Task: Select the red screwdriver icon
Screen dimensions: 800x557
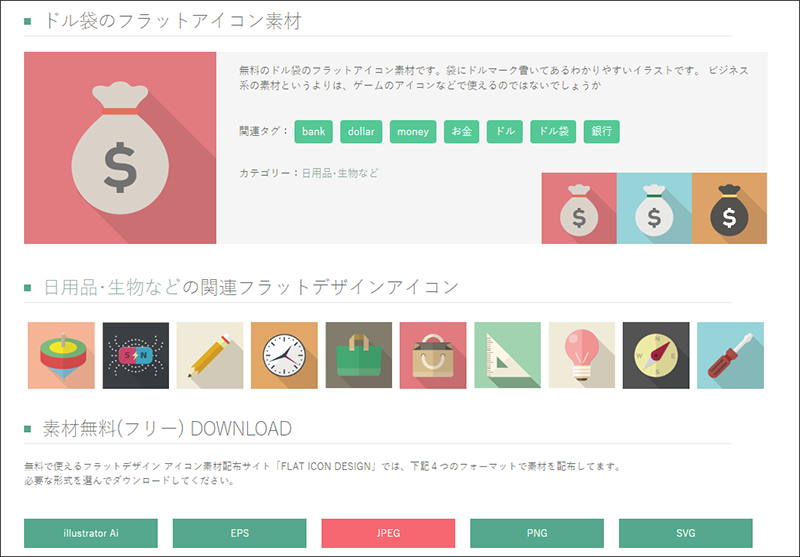Action: coord(730,355)
